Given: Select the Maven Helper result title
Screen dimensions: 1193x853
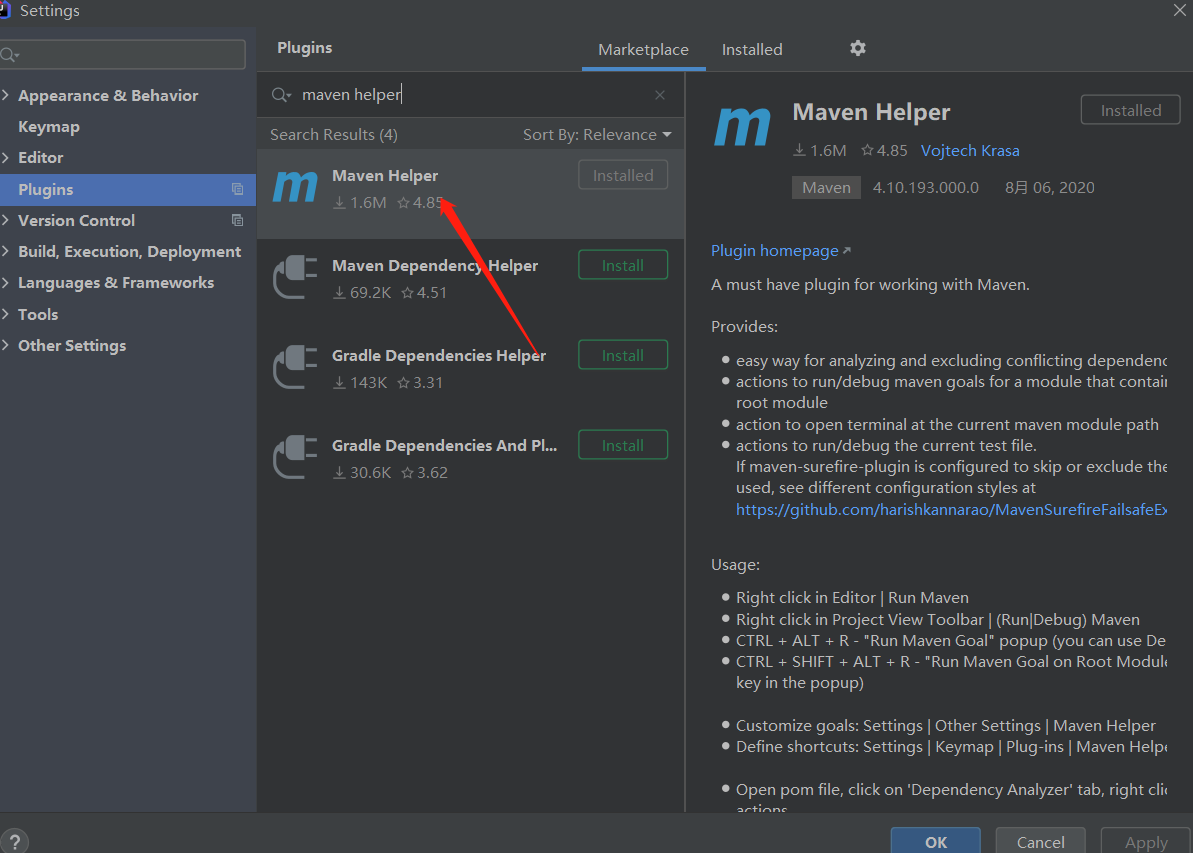Looking at the screenshot, I should pos(385,175).
